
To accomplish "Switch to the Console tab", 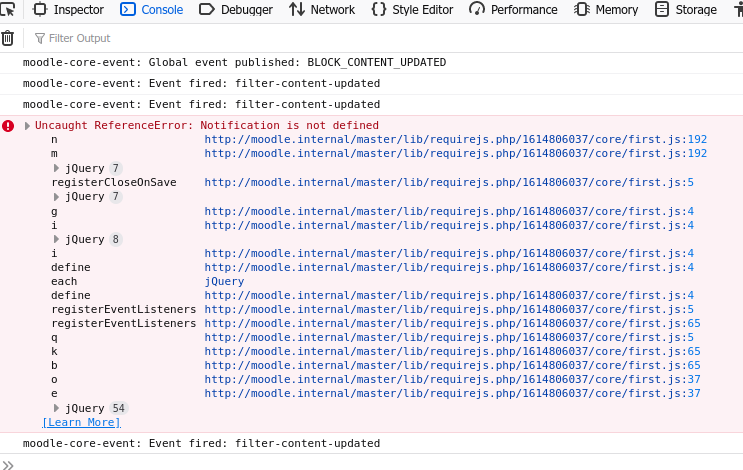I will tap(152, 9).
